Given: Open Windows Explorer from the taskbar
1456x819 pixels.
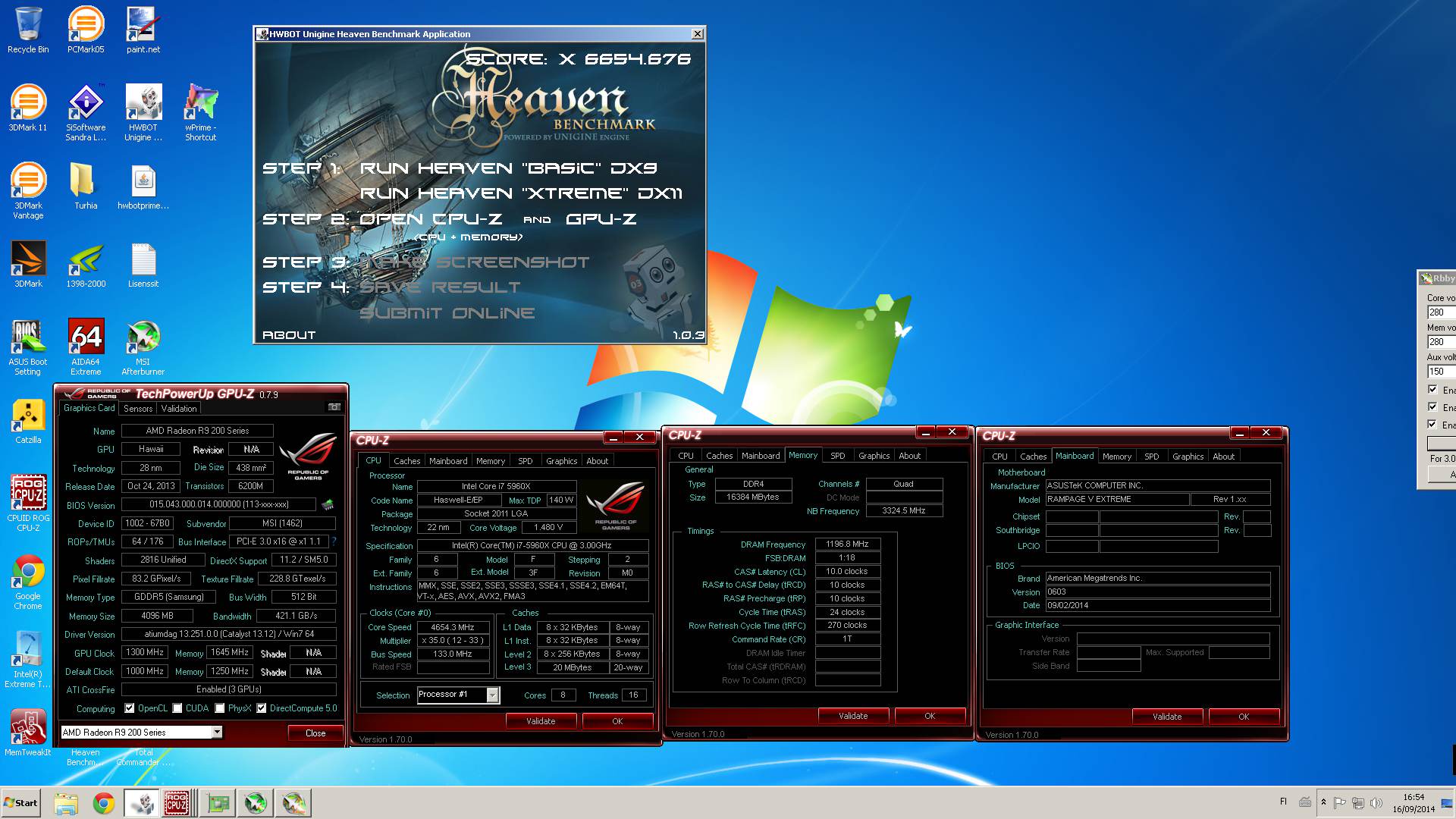Looking at the screenshot, I should pyautogui.click(x=66, y=803).
